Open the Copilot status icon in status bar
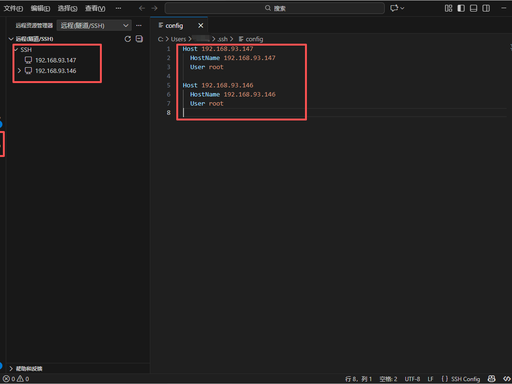Viewport: 512px width, 384px height. tap(491, 379)
